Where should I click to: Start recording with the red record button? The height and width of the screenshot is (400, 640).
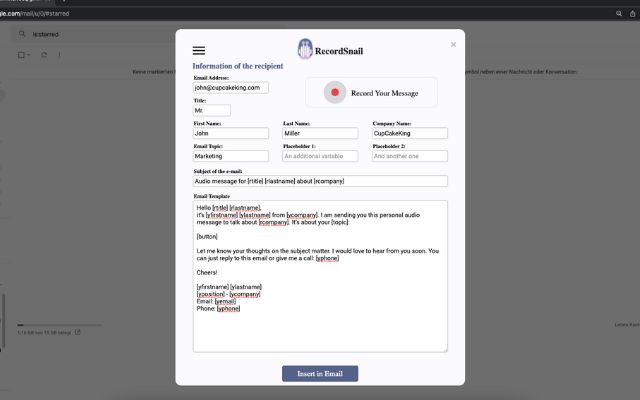pyautogui.click(x=335, y=93)
